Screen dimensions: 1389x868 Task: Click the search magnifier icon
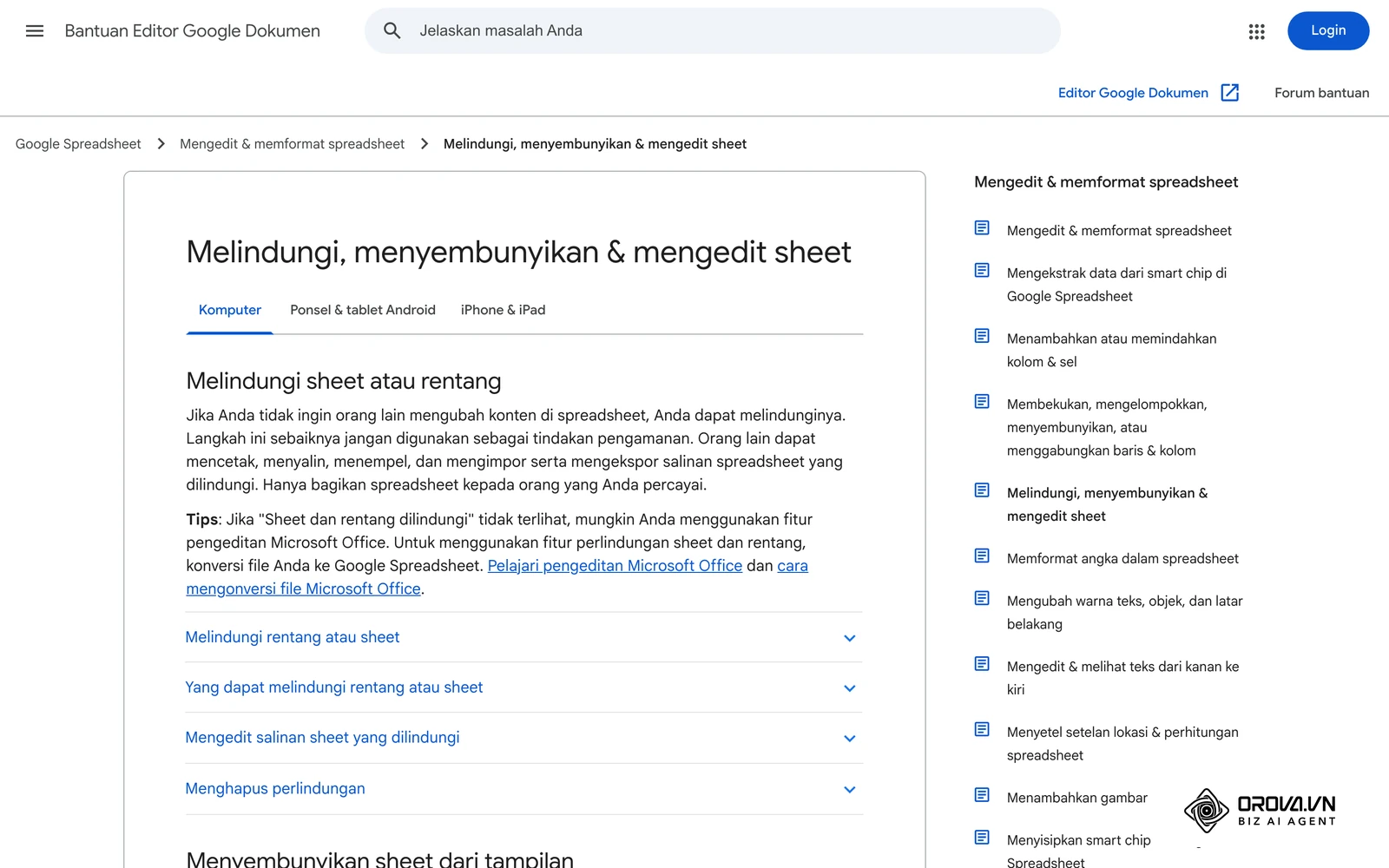pos(392,31)
